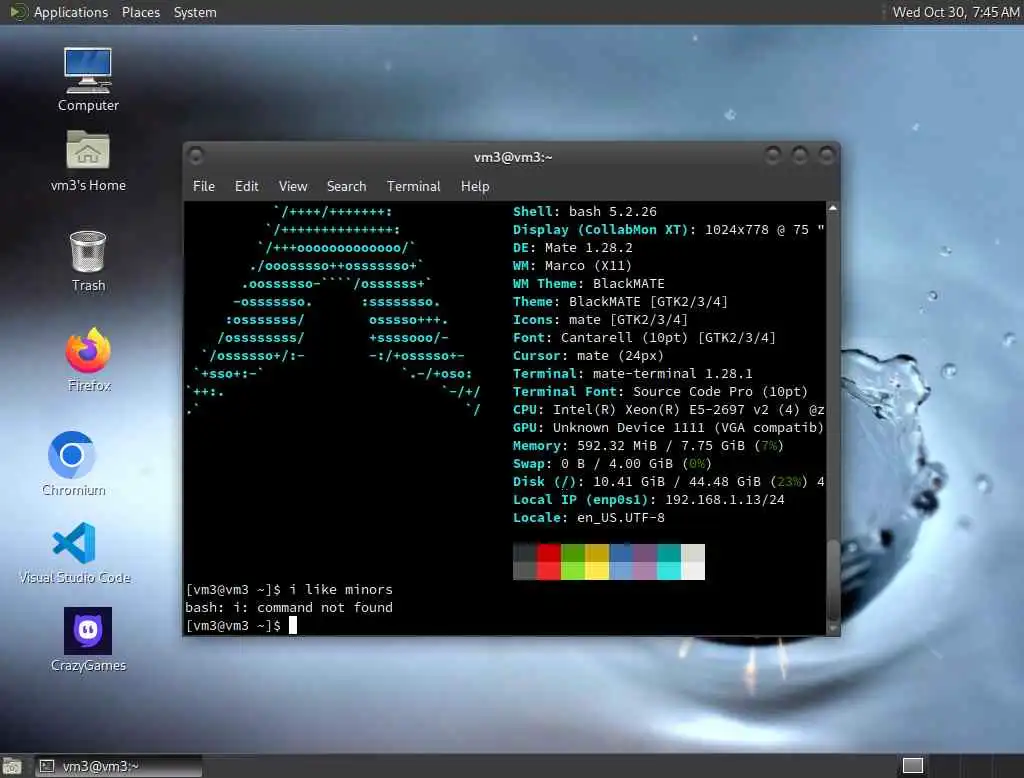Click the purple color block in terminal
Viewport: 1024px width, 778px height.
click(645, 562)
